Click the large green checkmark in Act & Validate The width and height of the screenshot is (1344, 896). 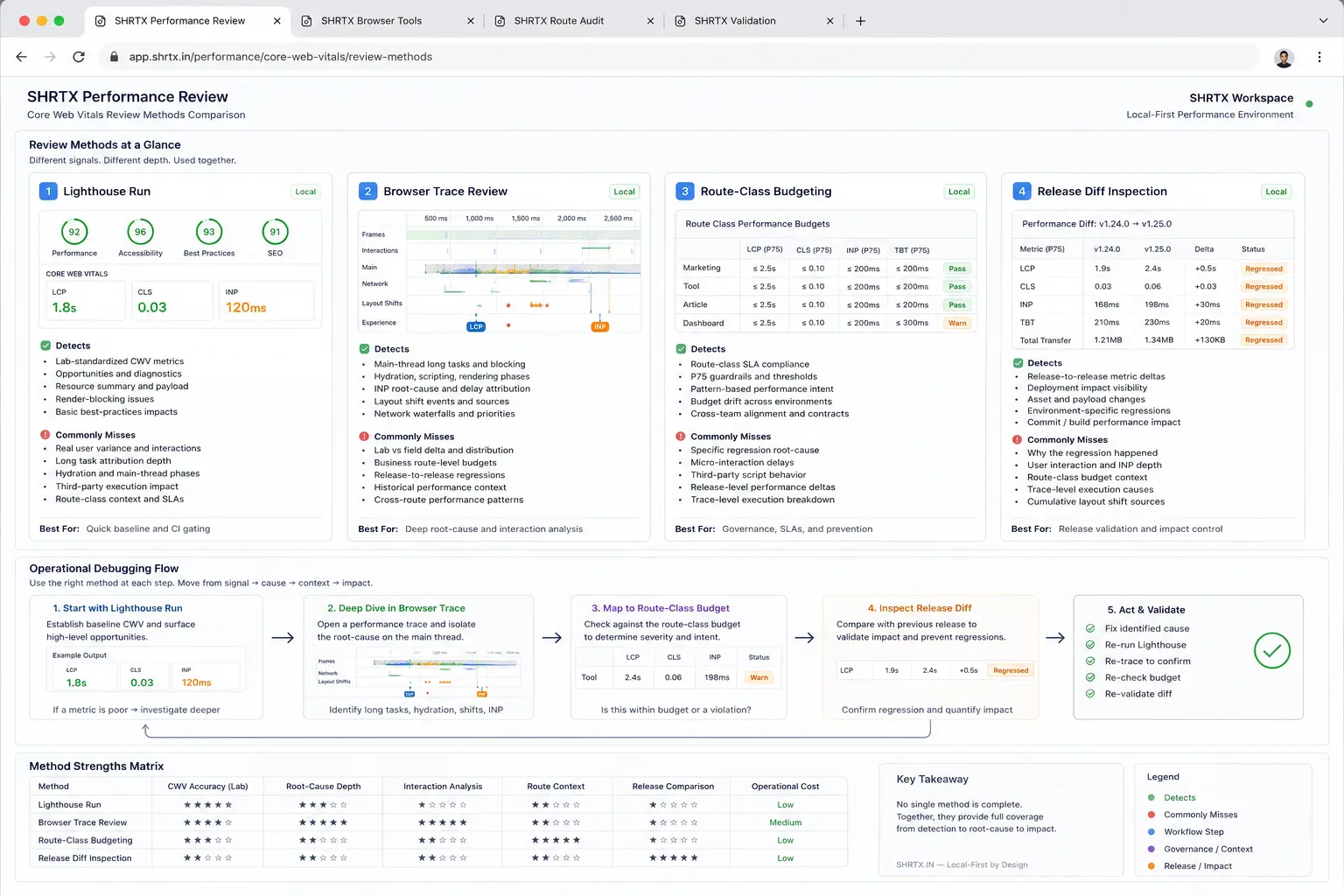[1272, 651]
